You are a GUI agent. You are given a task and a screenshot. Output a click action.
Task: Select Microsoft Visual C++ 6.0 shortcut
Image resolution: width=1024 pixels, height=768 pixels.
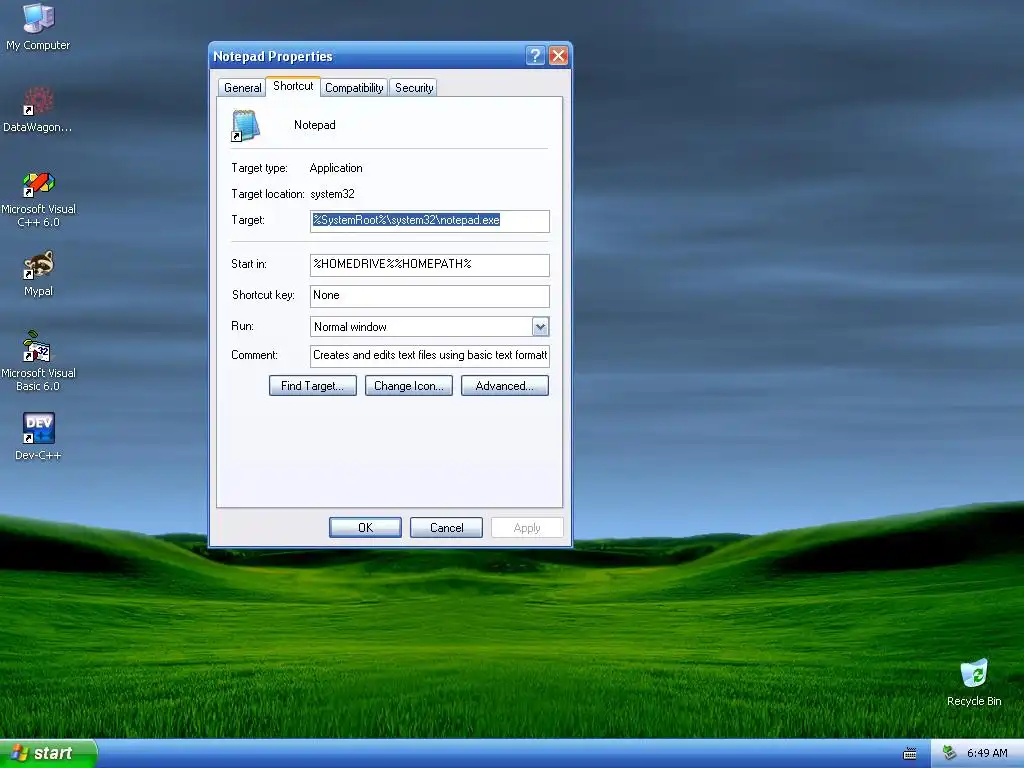(39, 199)
